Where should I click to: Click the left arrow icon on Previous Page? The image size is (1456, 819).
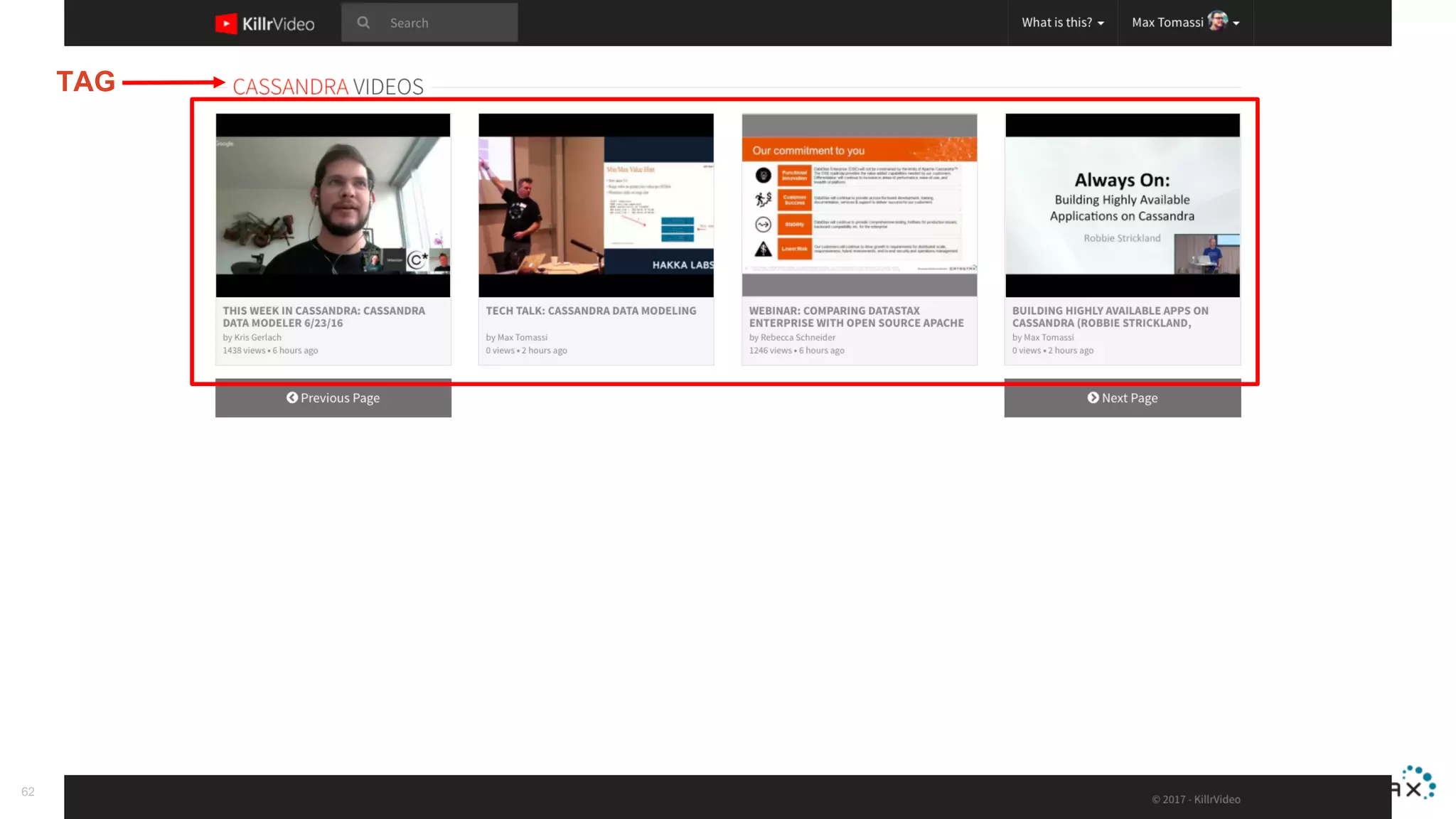coord(292,397)
